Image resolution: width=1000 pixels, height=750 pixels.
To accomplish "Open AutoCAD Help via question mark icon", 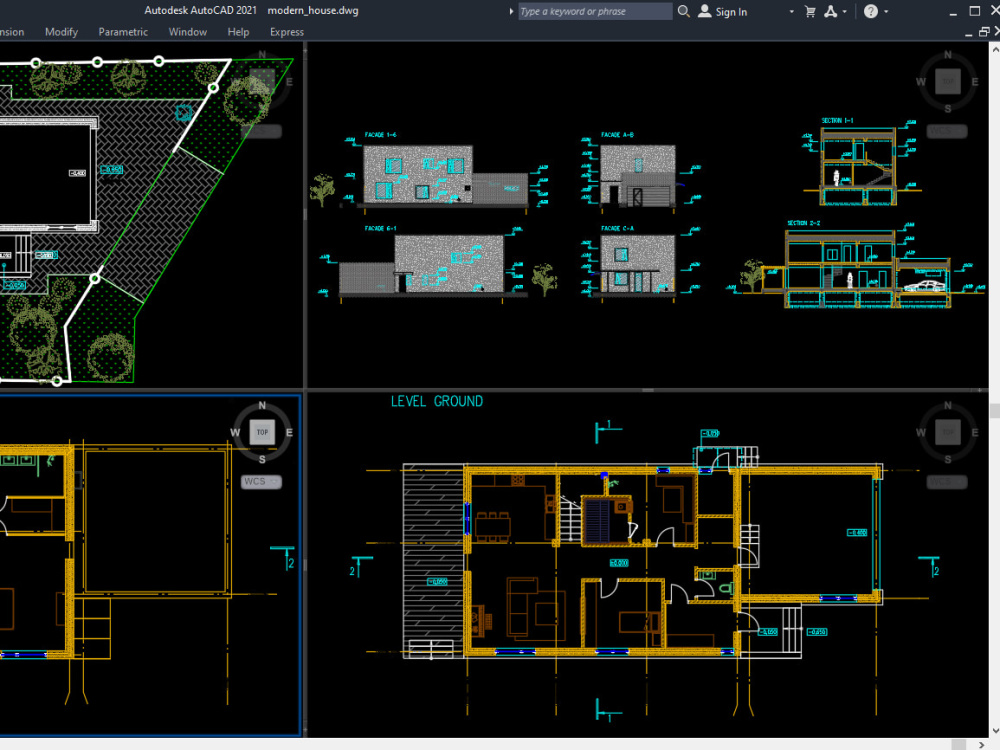I will pyautogui.click(x=871, y=11).
